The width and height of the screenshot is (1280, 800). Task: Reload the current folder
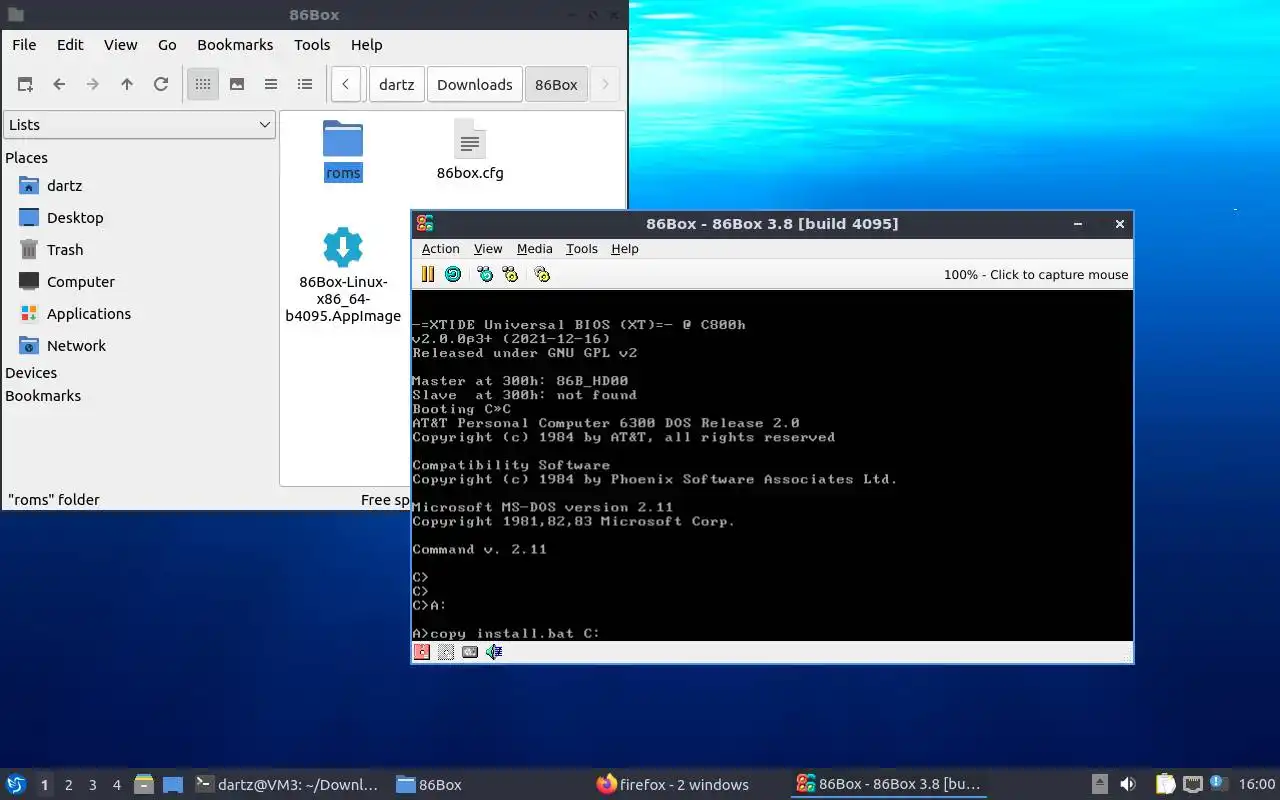[x=161, y=85]
